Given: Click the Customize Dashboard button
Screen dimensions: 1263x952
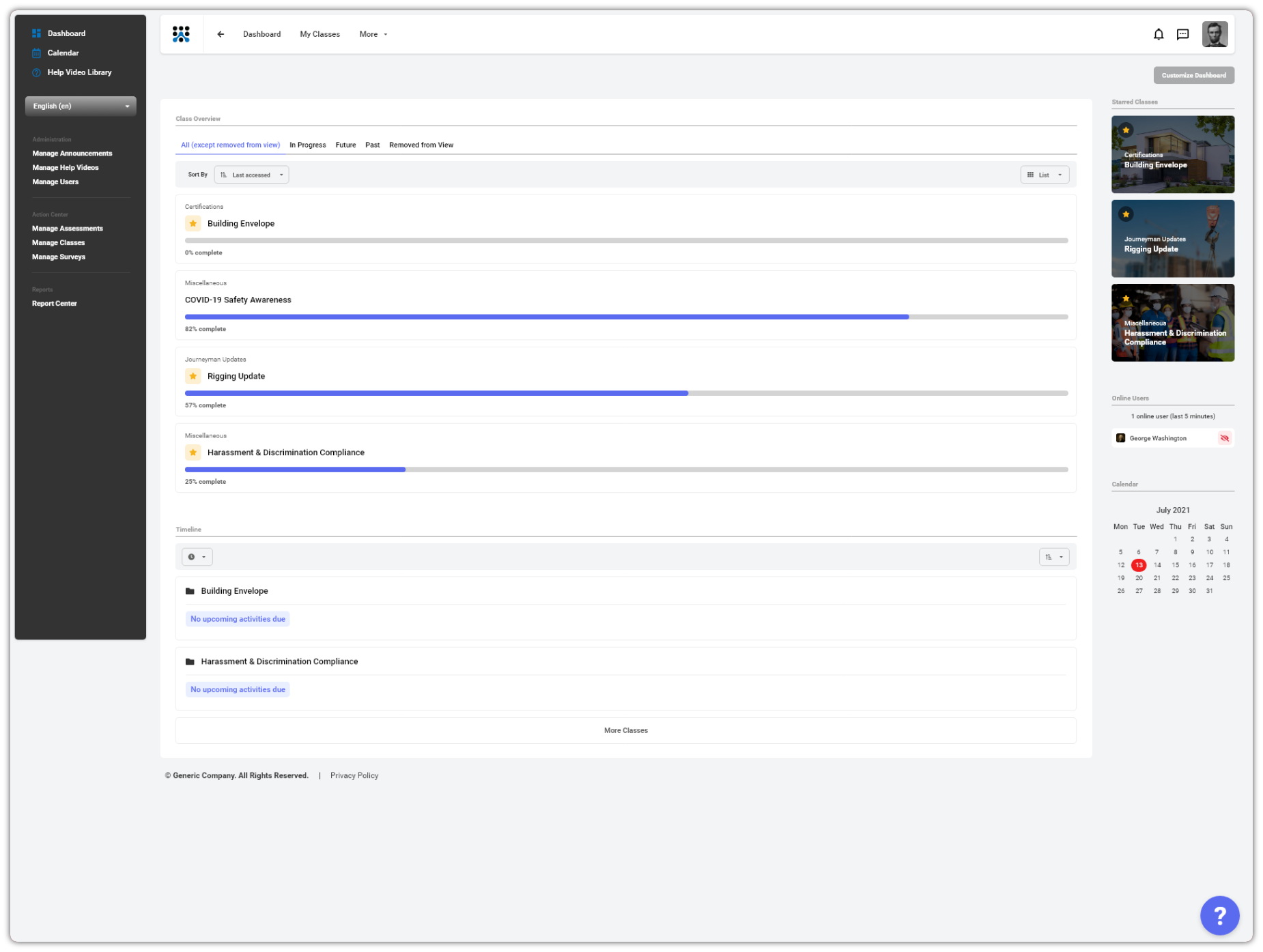Looking at the screenshot, I should point(1193,75).
